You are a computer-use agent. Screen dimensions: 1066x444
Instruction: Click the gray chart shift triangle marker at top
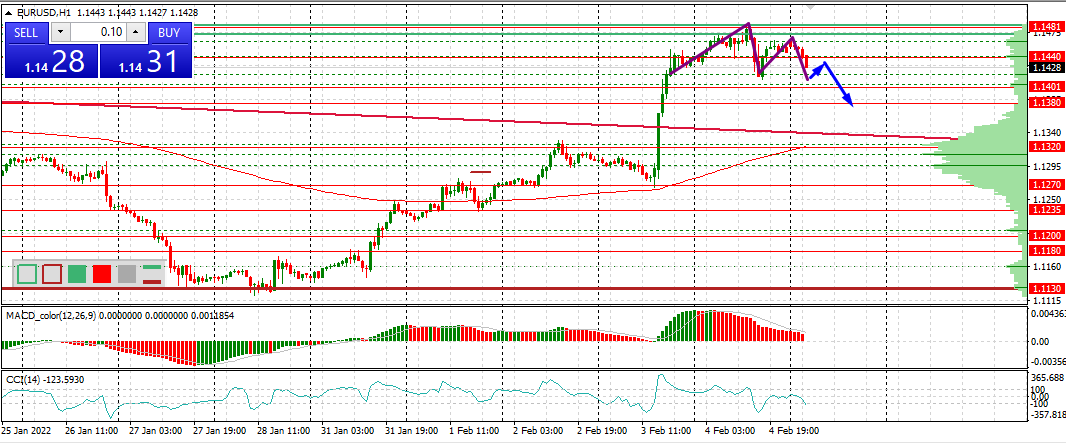tap(811, 6)
